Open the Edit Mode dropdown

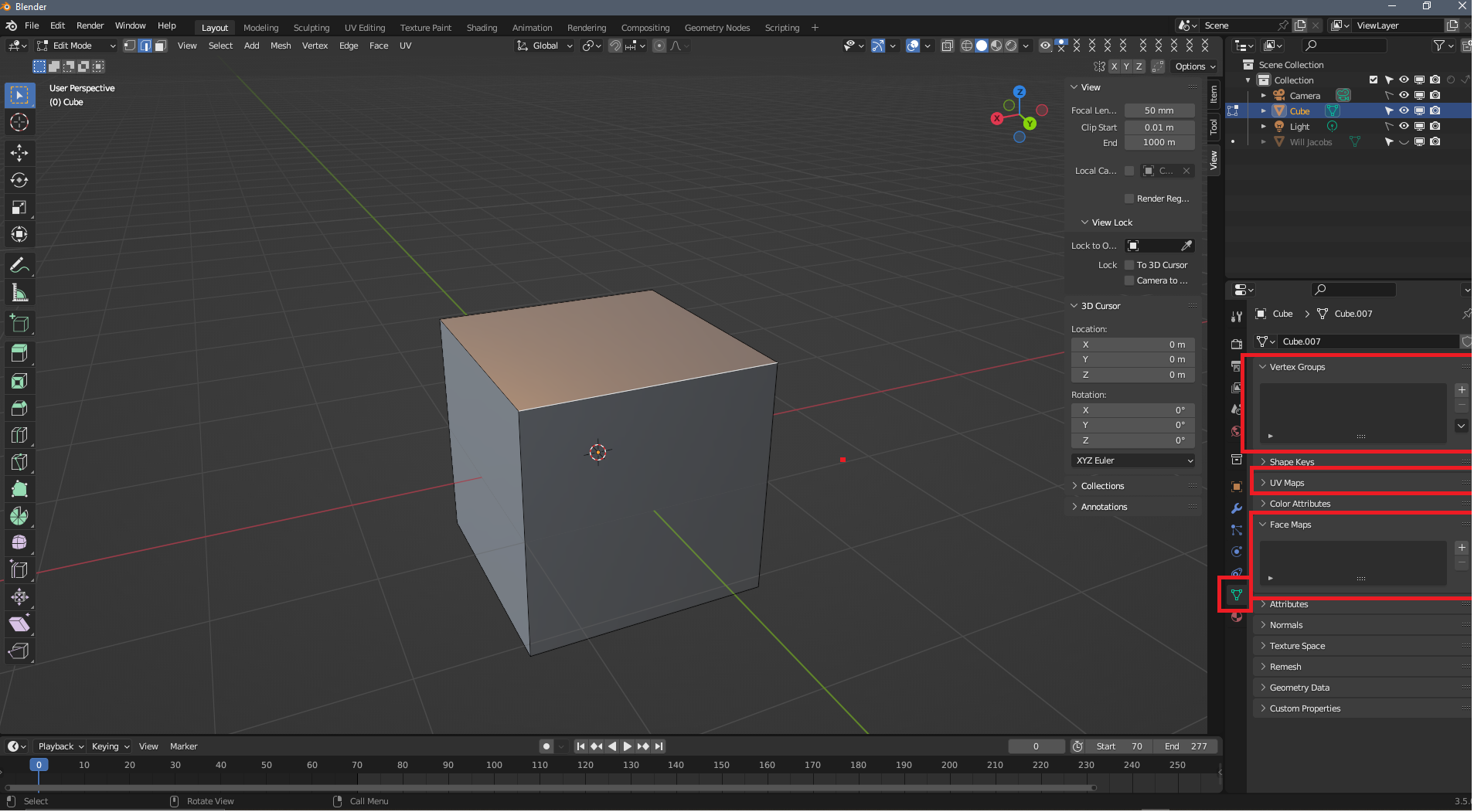tap(76, 46)
